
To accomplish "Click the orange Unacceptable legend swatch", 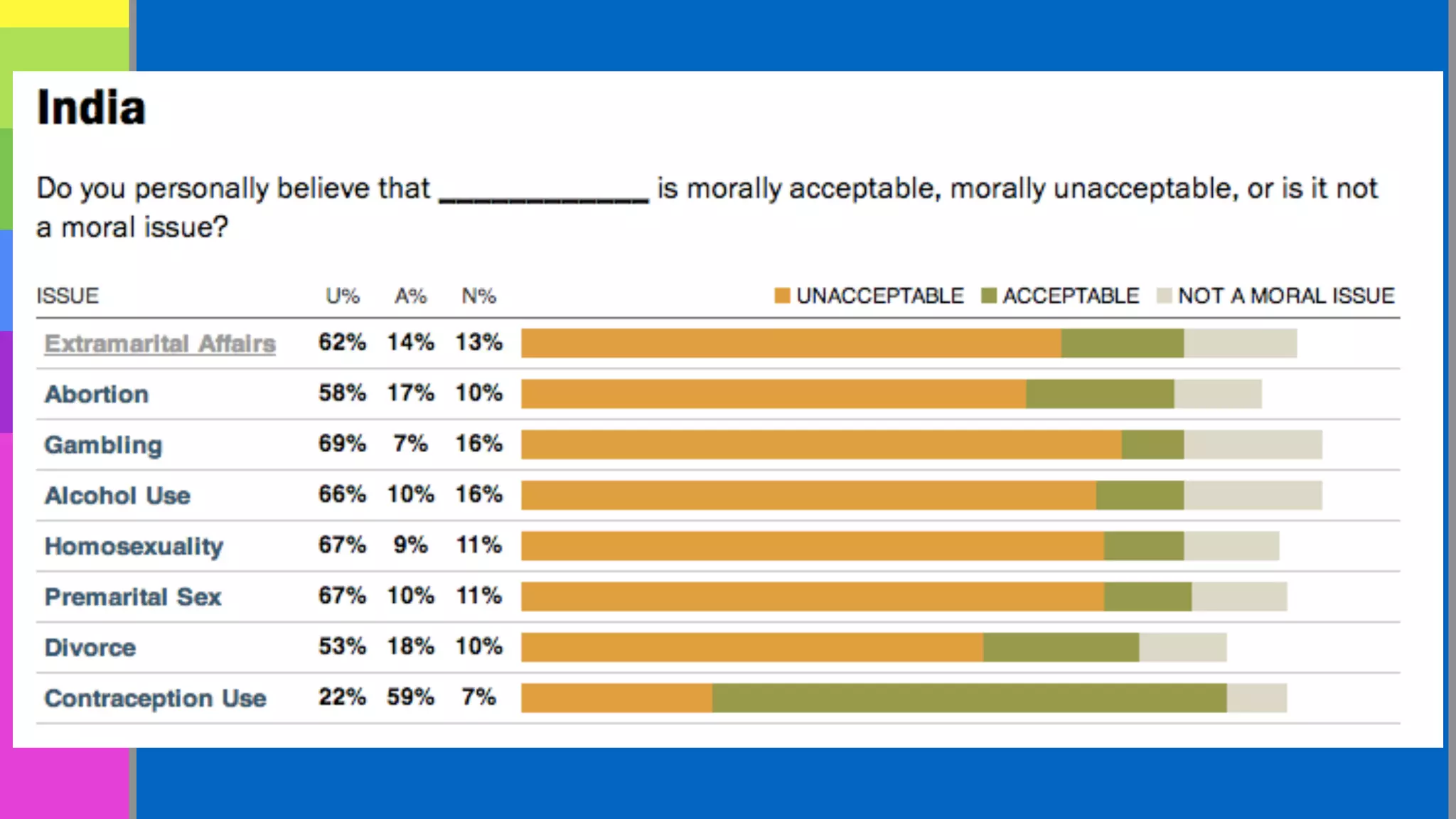I will click(782, 296).
